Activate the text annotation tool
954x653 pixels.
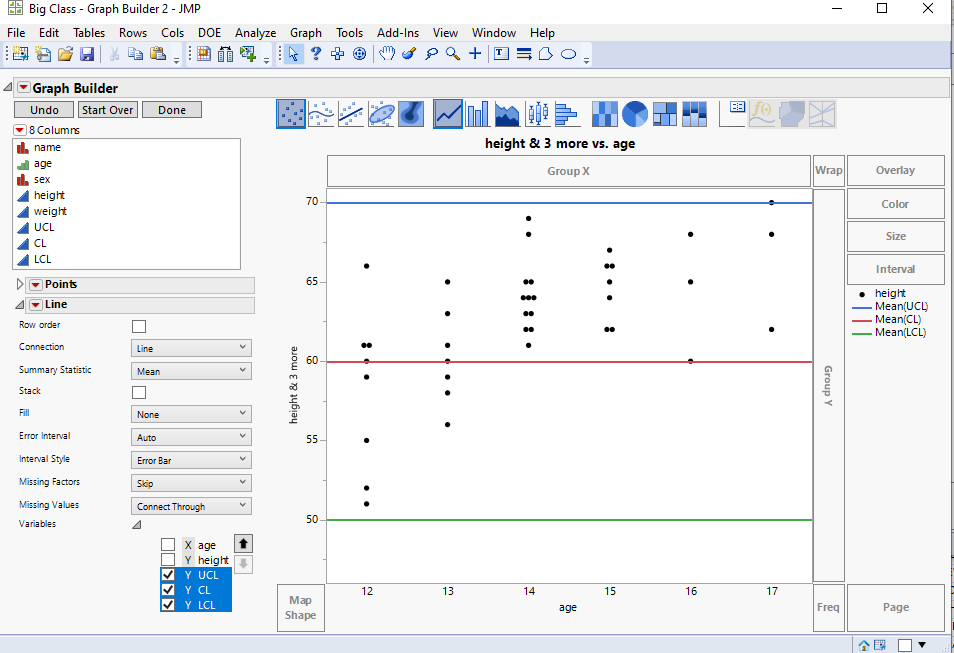pyautogui.click(x=501, y=54)
